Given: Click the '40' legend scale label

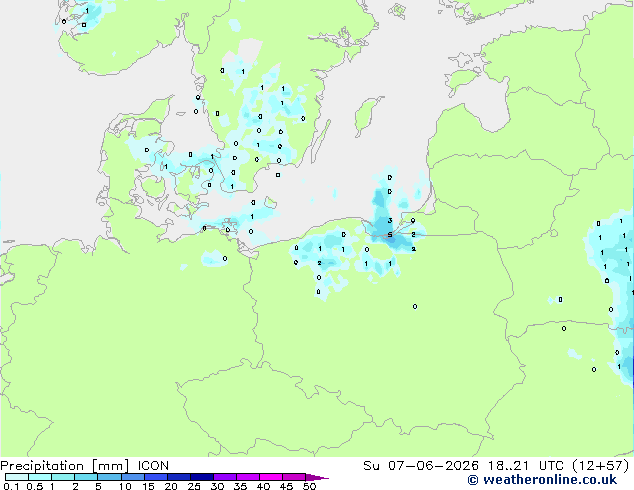Looking at the screenshot, I should (x=263, y=486).
